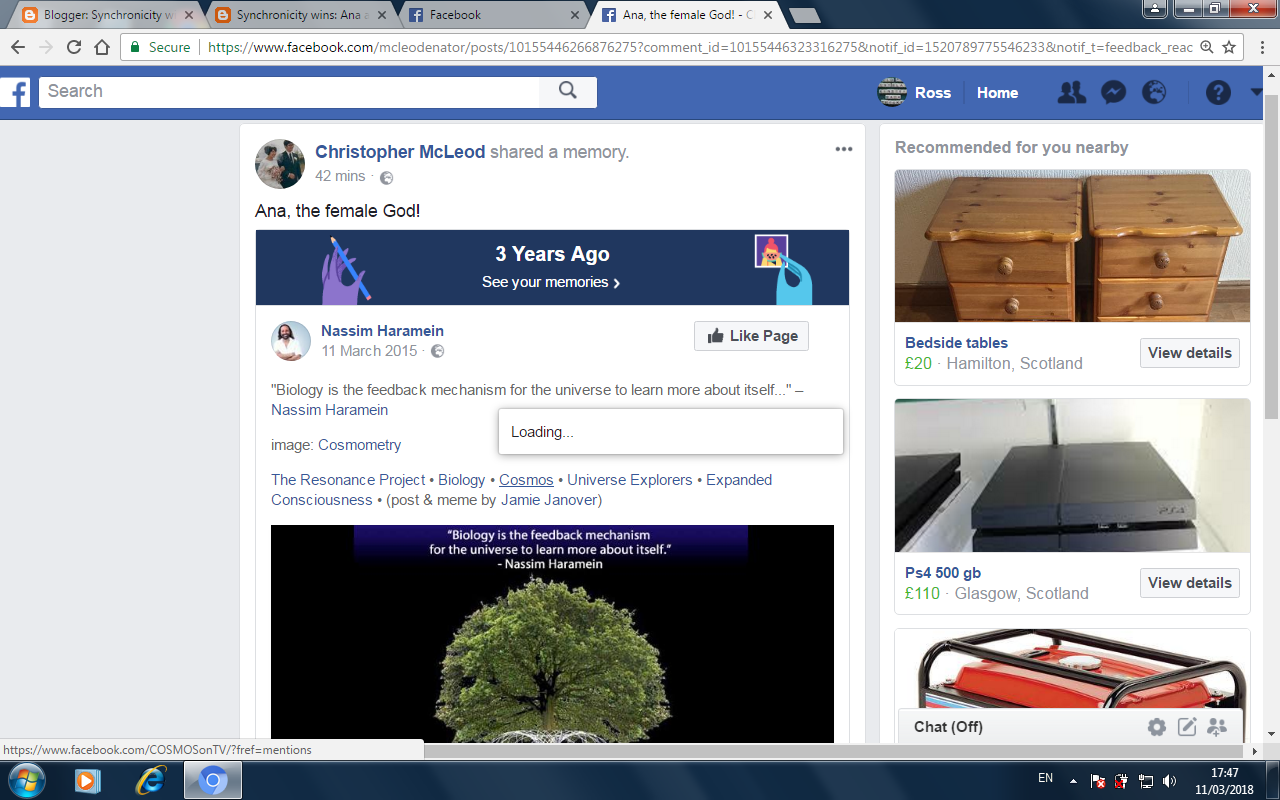This screenshot has width=1280, height=800.
Task: Open the post options ellipsis menu
Action: pos(844,149)
